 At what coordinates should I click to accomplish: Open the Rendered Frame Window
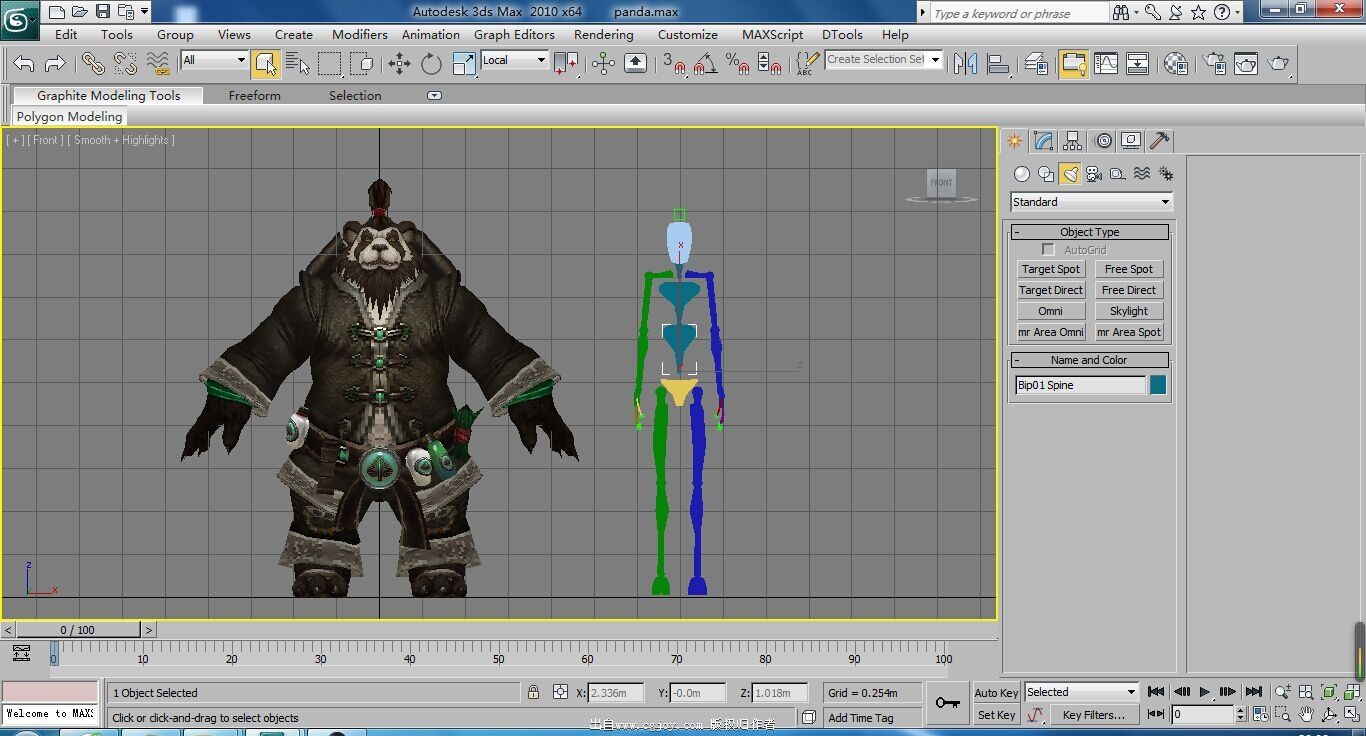coord(1246,64)
